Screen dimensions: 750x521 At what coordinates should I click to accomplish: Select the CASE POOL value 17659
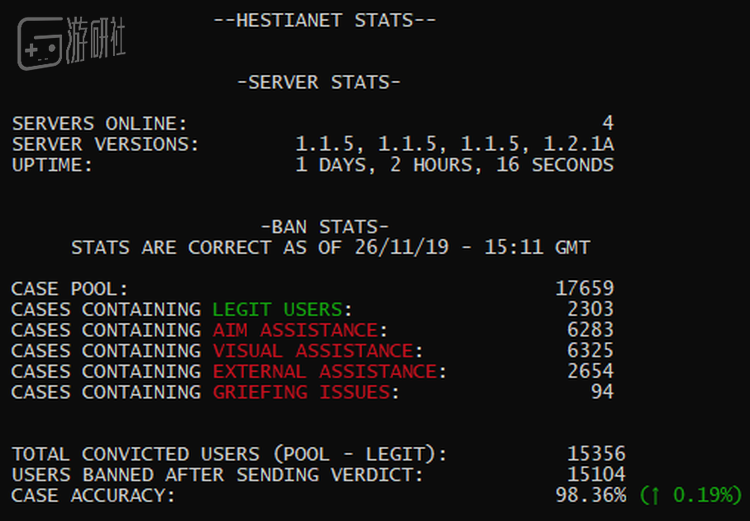point(584,288)
